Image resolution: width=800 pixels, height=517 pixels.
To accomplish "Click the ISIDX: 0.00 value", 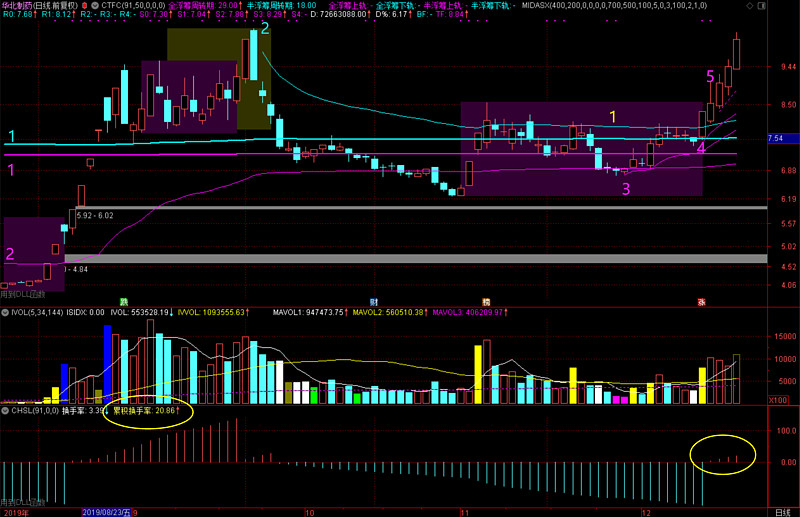I will (x=85, y=312).
